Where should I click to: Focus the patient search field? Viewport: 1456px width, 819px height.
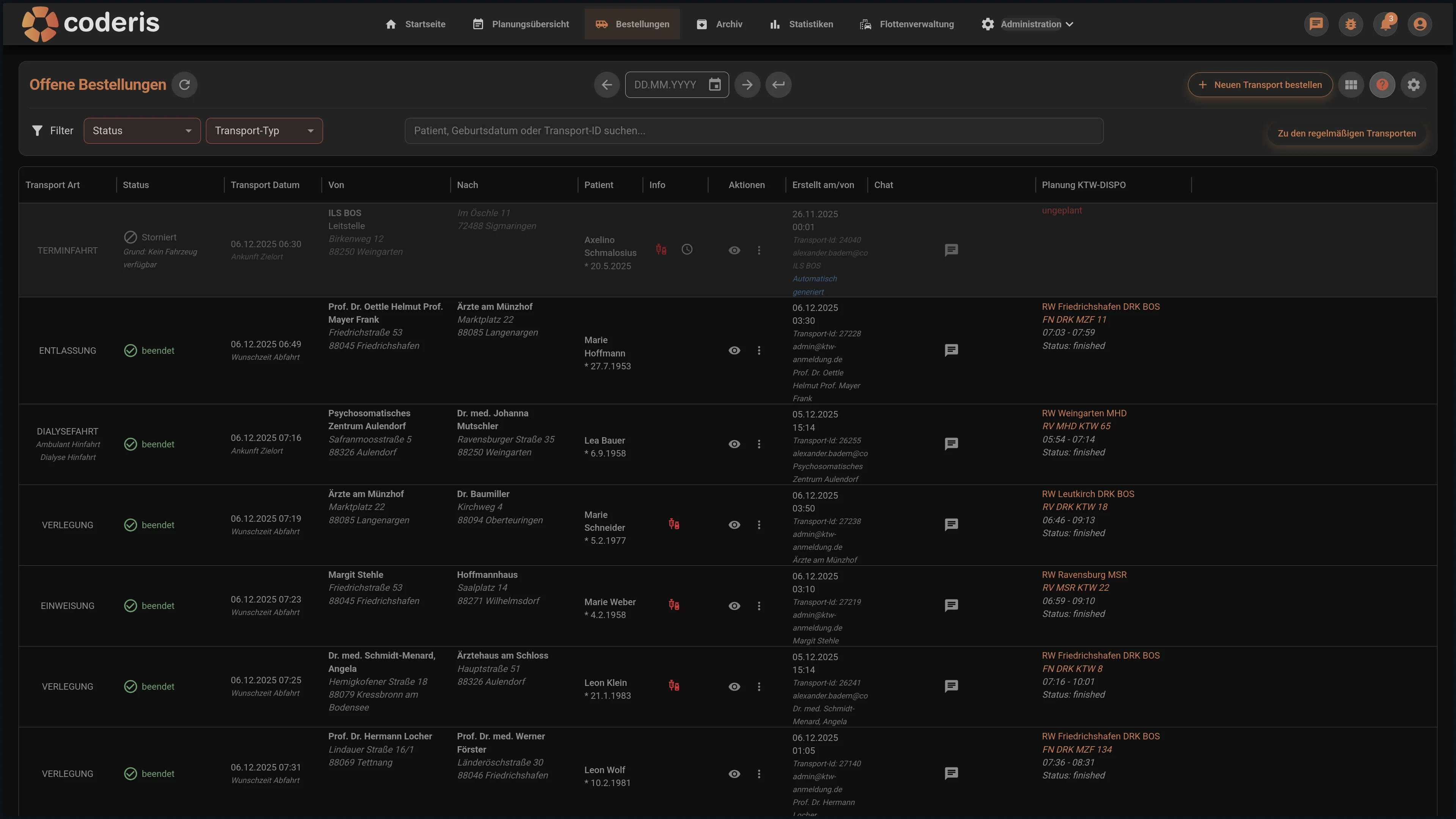(754, 130)
